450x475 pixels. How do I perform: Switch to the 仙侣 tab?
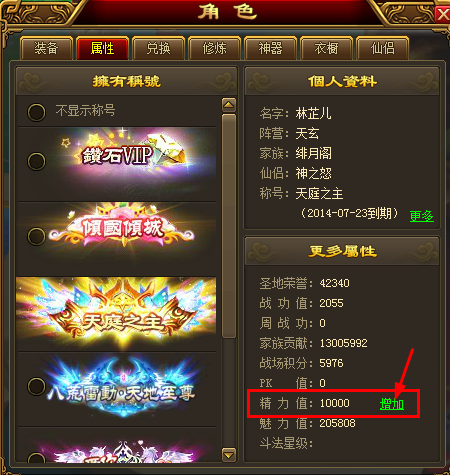tap(382, 48)
